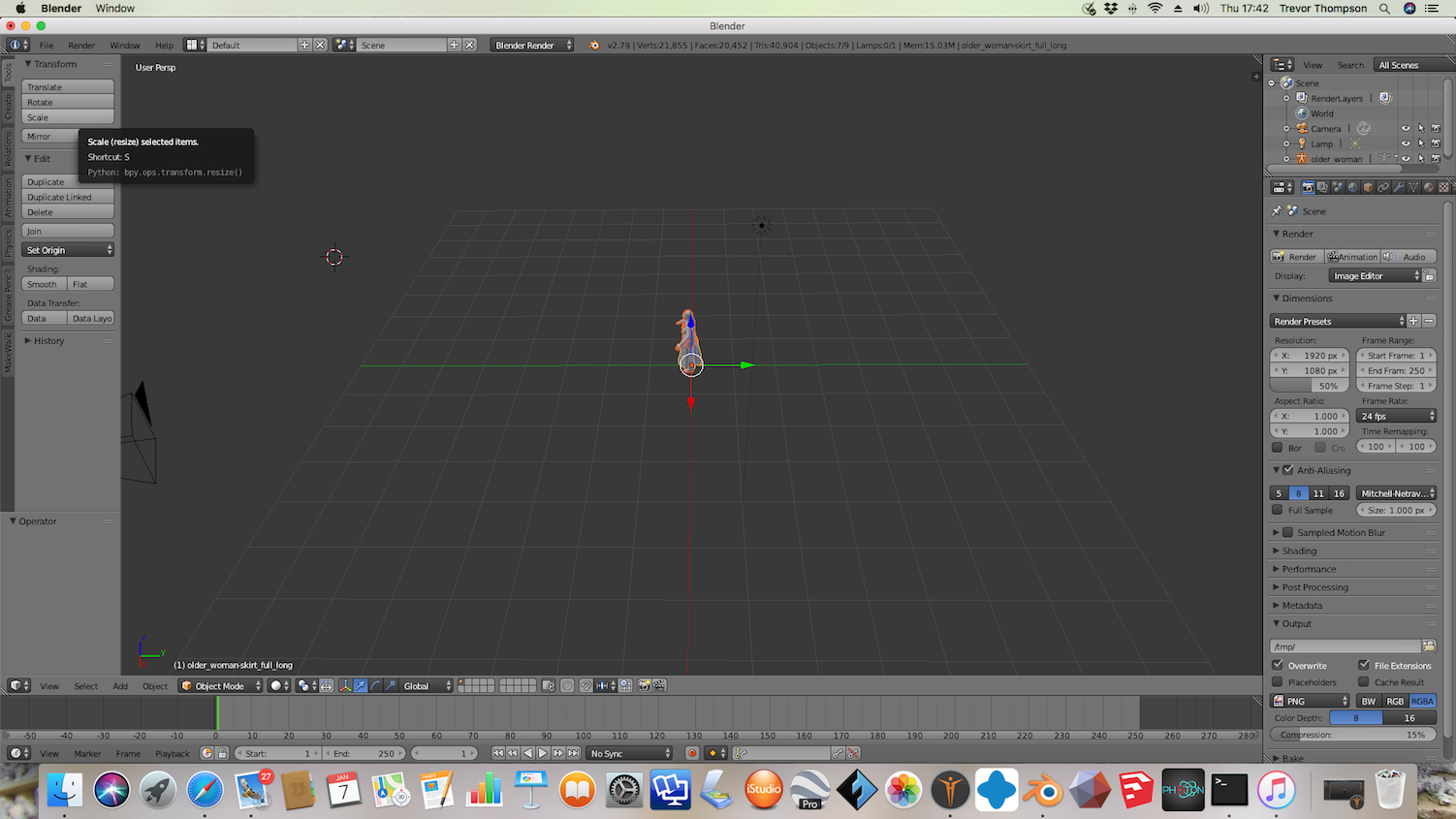Select the Scale manipulator icon
Image resolution: width=1456 pixels, height=819 pixels.
click(390, 685)
